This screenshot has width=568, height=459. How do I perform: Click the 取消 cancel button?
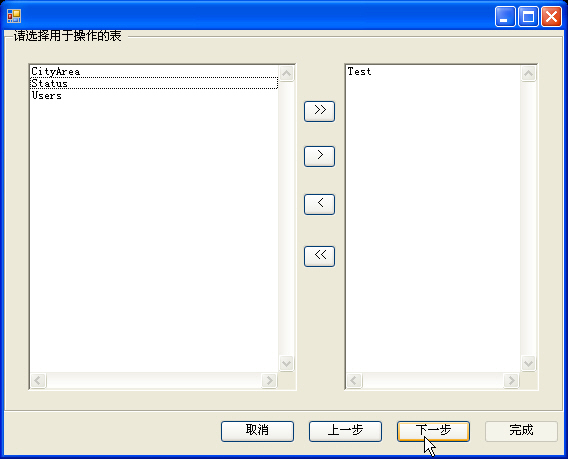(257, 431)
